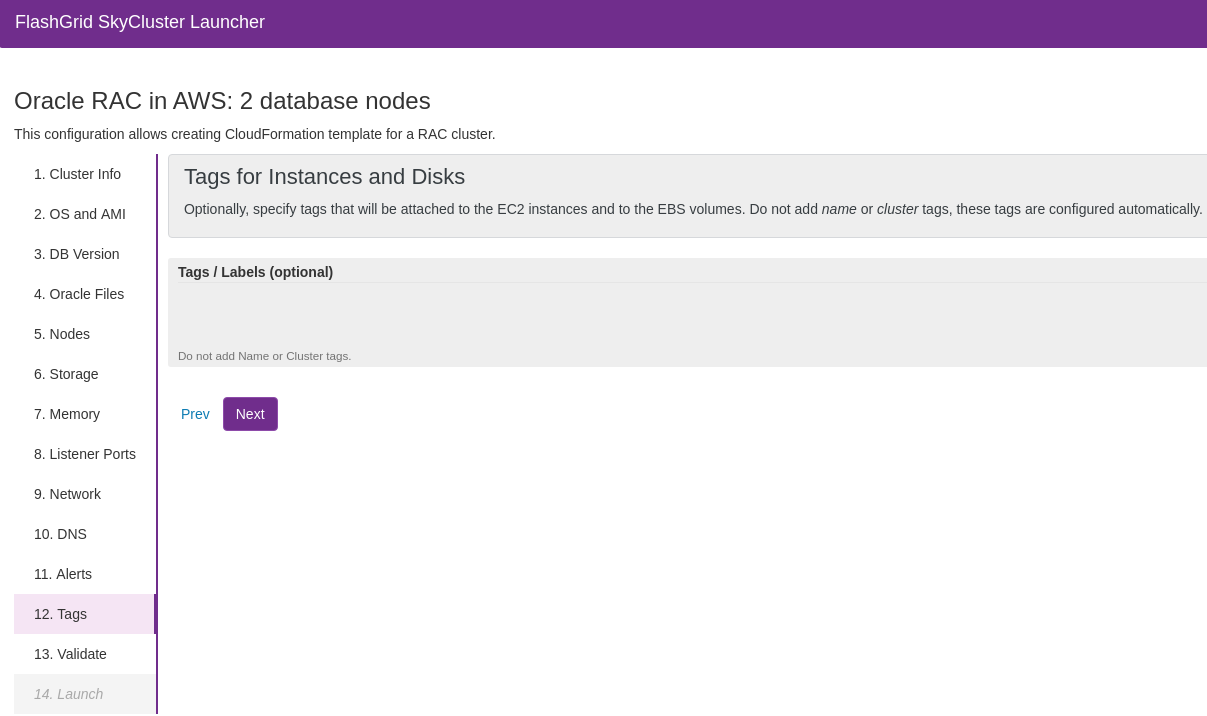Click the FlashGrid SkyCluster Launcher header title
The image size is (1207, 716).
(140, 22)
